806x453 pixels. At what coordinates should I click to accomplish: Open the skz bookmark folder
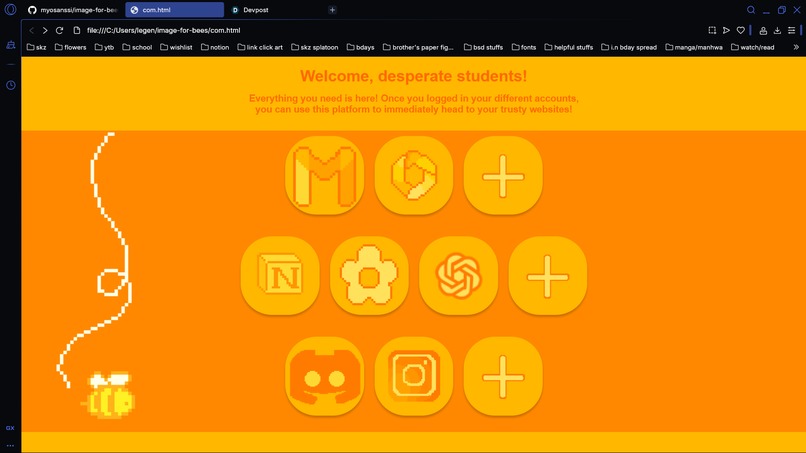(x=36, y=47)
